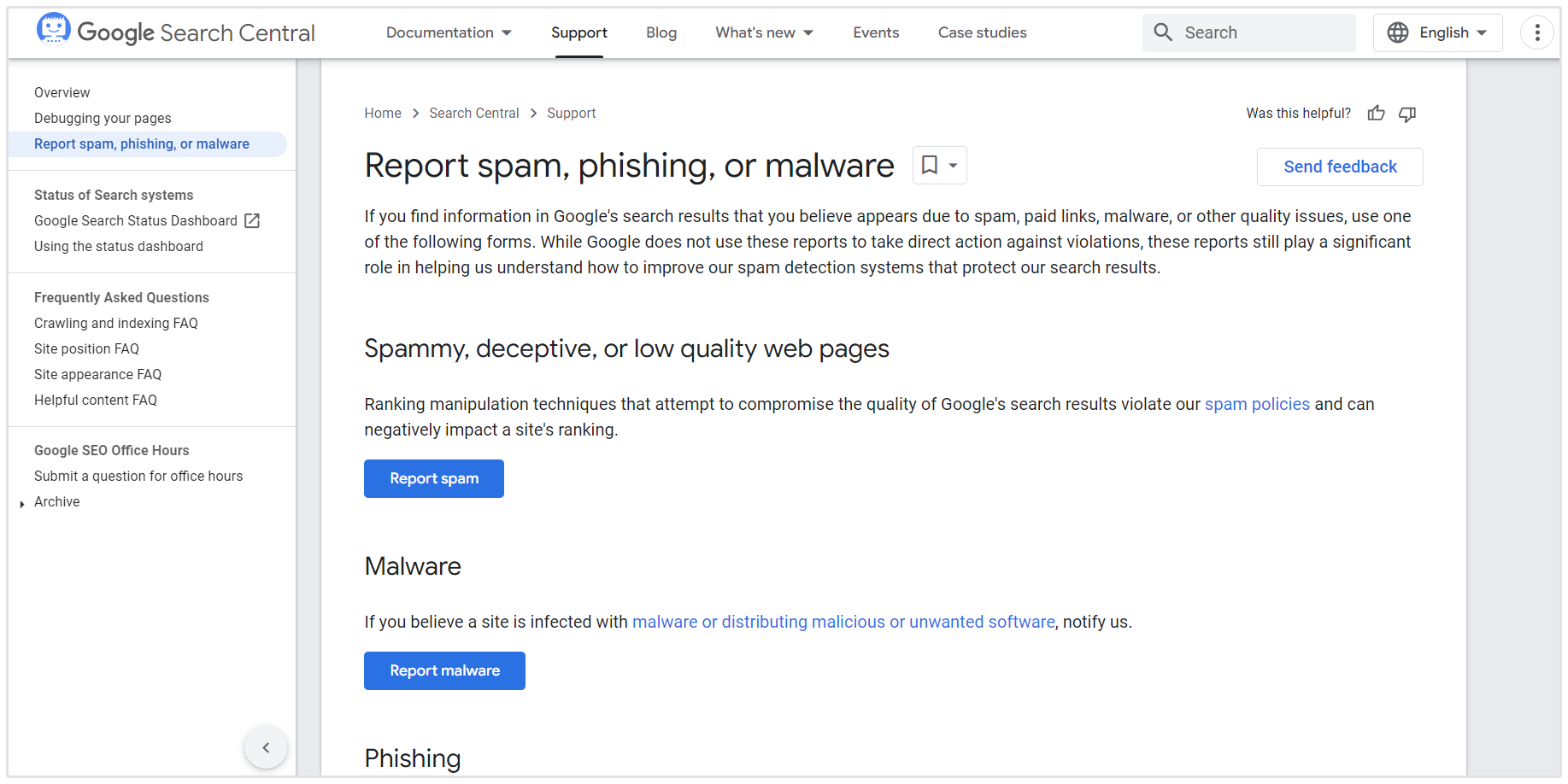Expand the What's new dropdown menu
The image size is (1568, 784).
[x=764, y=32]
